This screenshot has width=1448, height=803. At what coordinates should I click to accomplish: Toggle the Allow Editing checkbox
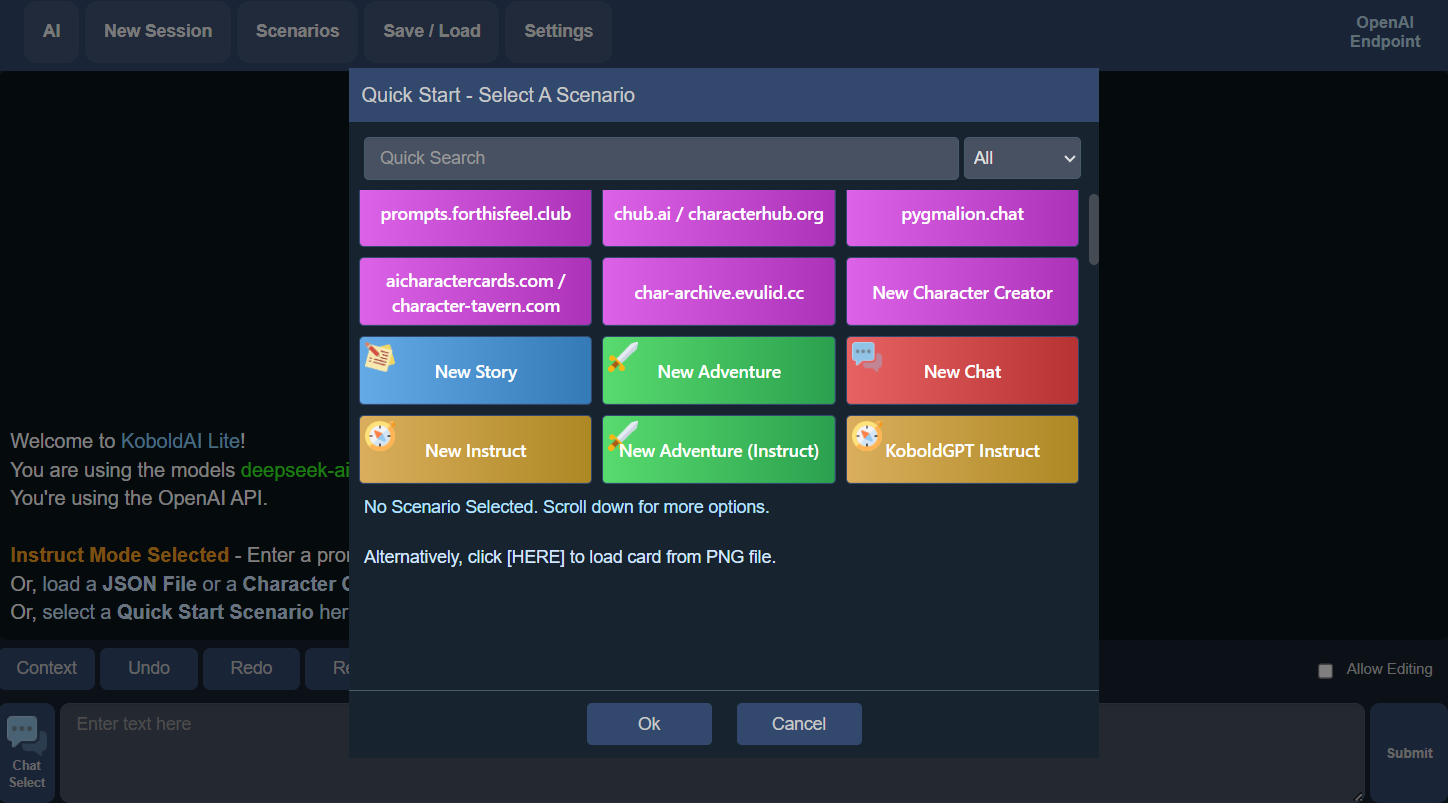[x=1325, y=671]
